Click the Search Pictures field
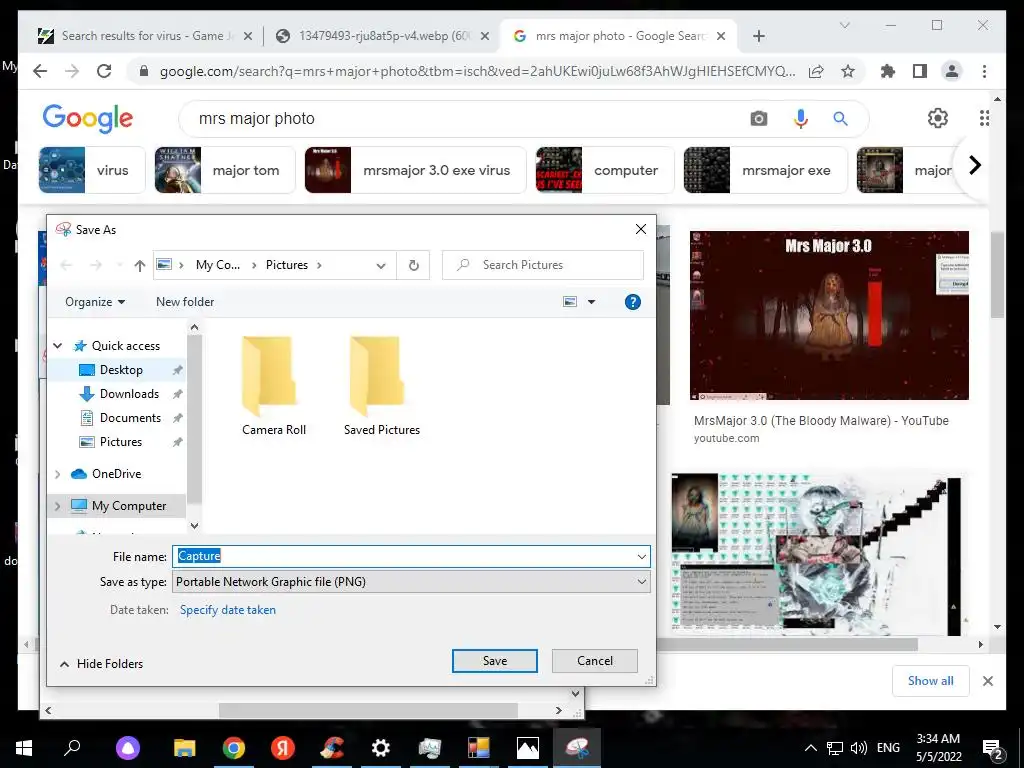This screenshot has height=768, width=1024. pyautogui.click(x=543, y=265)
